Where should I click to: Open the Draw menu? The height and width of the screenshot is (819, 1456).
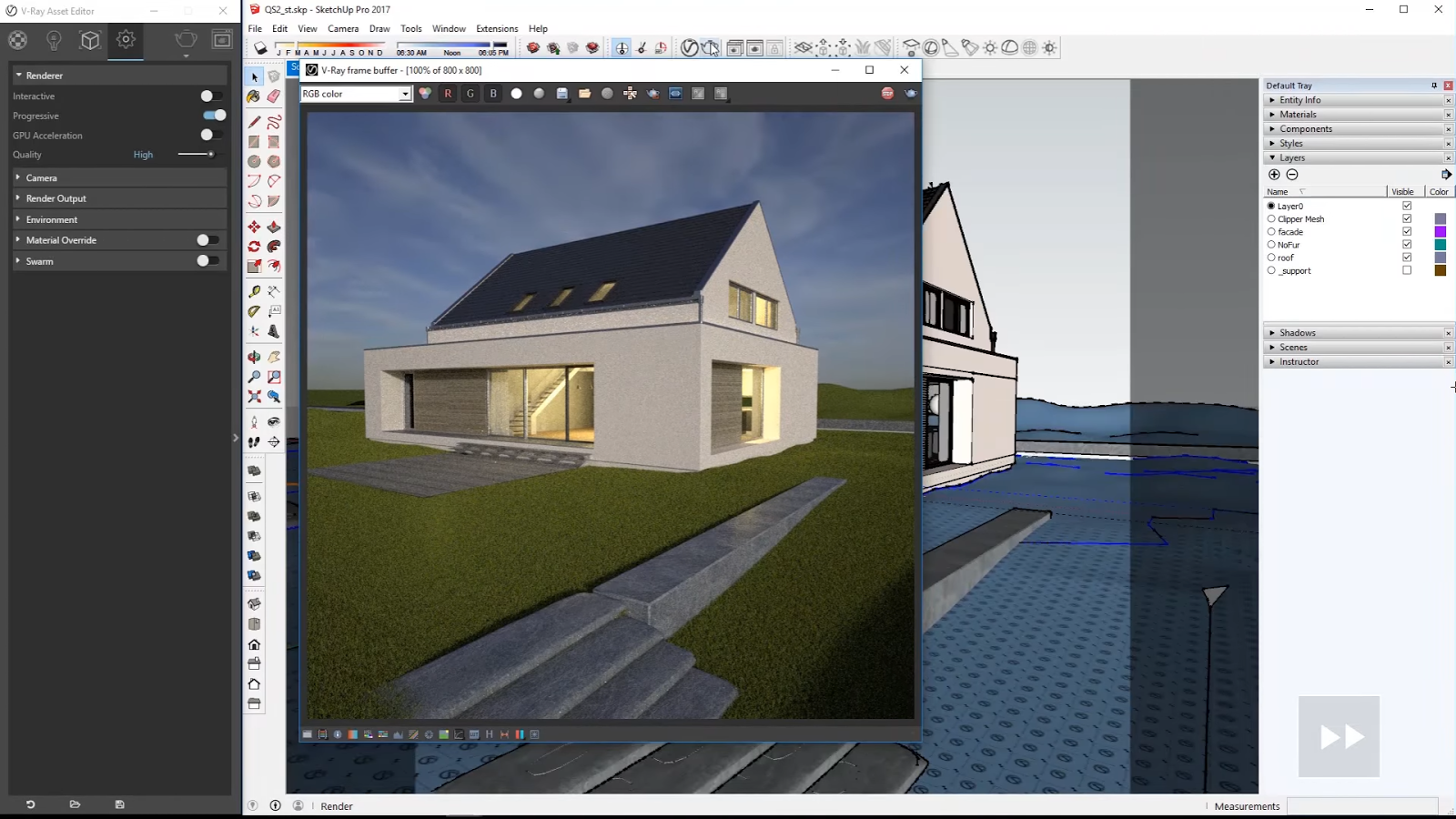(379, 29)
